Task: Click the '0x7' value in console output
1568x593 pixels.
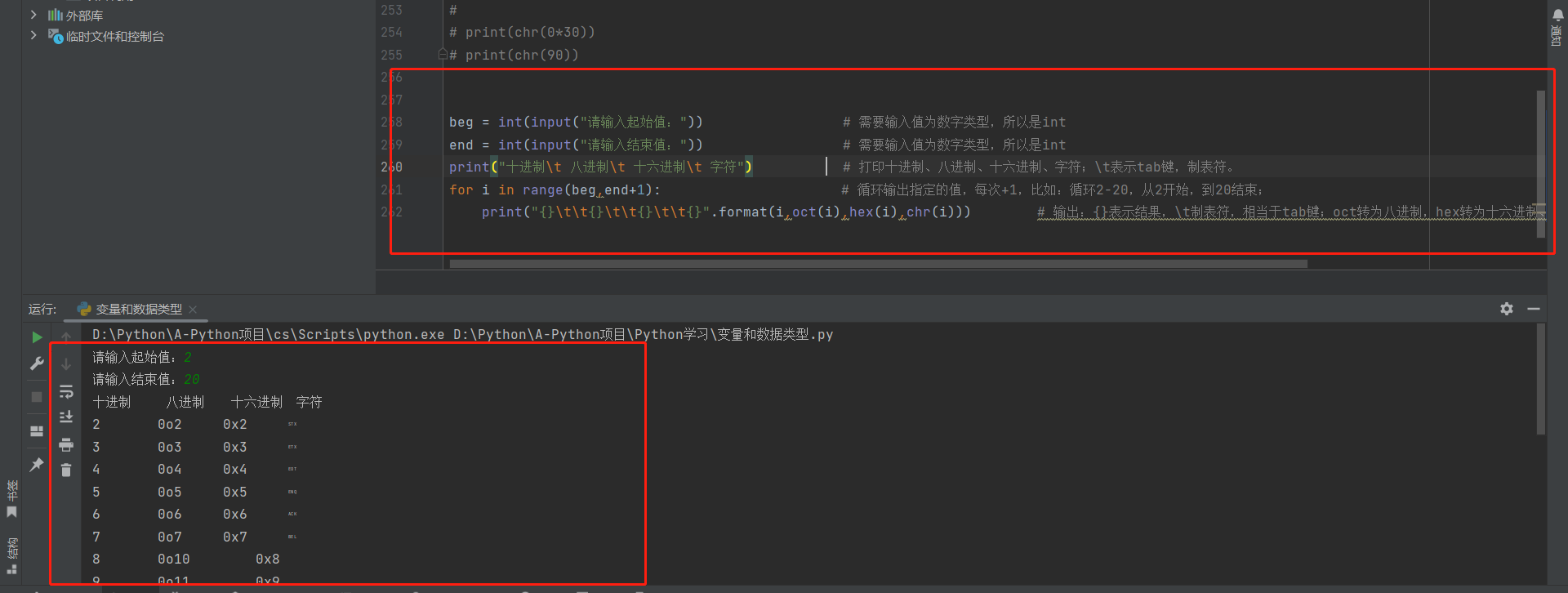Action: [x=235, y=537]
